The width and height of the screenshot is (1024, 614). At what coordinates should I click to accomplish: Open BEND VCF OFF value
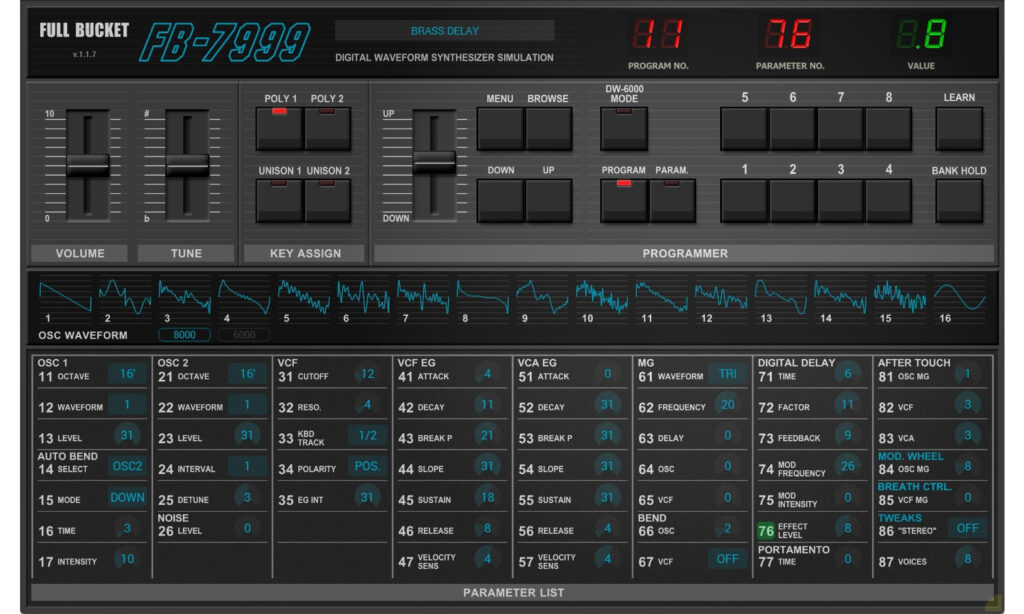click(x=728, y=559)
